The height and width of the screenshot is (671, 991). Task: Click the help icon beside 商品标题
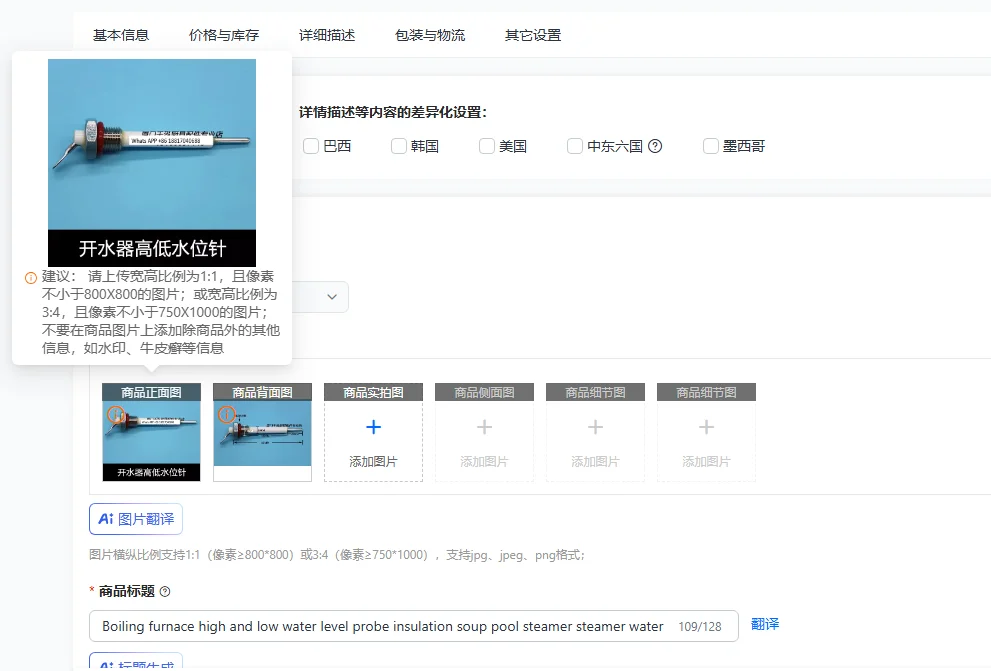(x=165, y=592)
